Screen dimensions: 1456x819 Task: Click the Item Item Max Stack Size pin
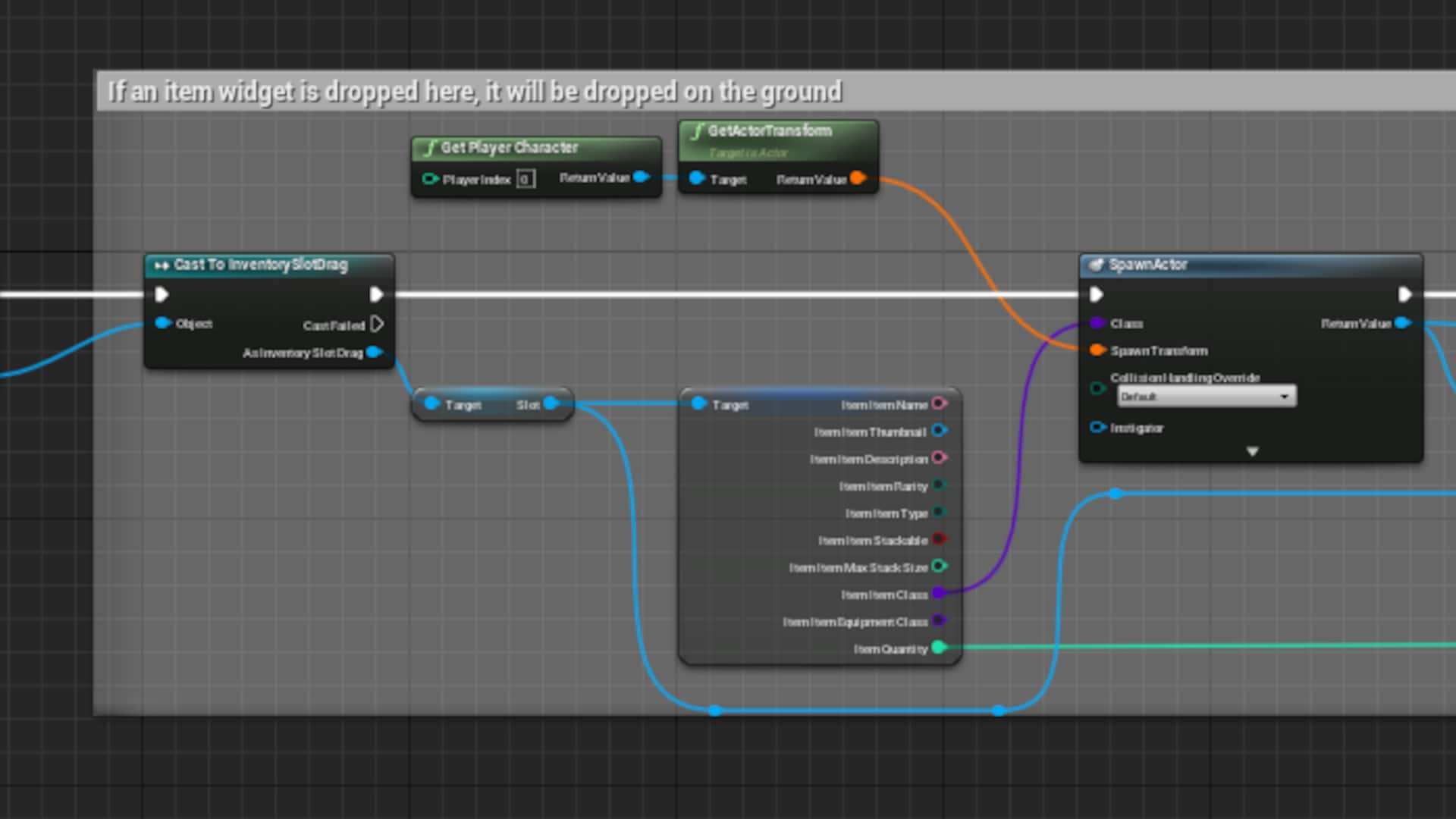click(939, 566)
